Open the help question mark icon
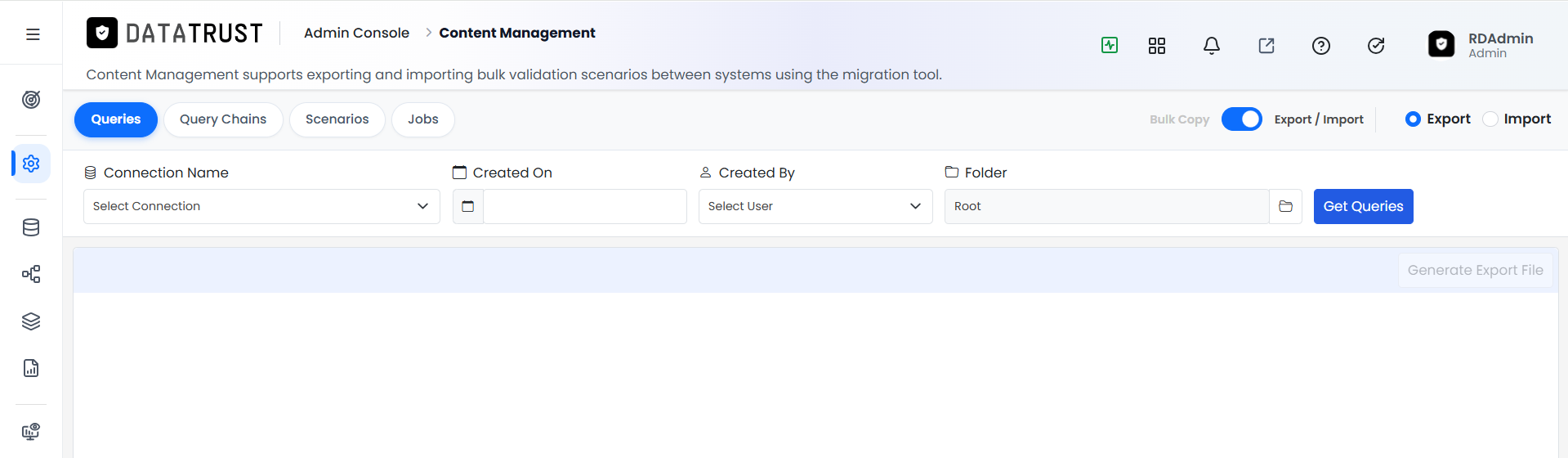Image resolution: width=1568 pixels, height=458 pixels. point(1321,46)
